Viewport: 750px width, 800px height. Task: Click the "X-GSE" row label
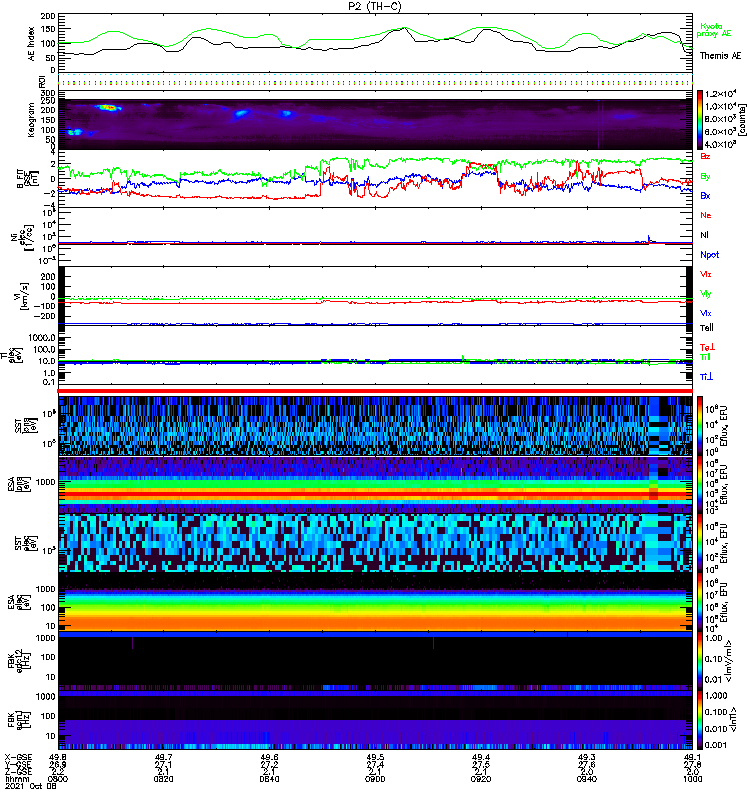pos(18,757)
